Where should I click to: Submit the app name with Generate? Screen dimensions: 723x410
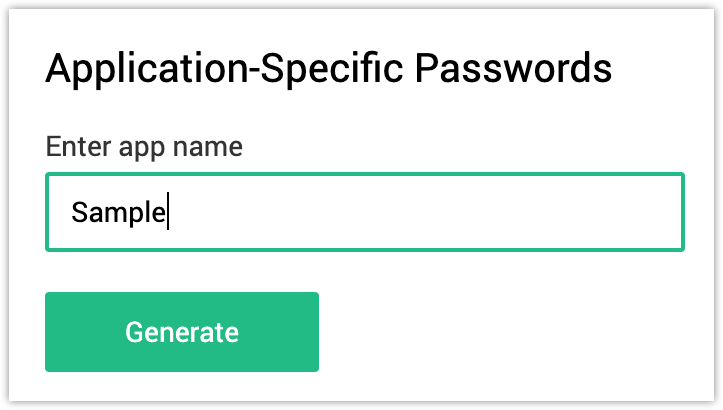182,332
